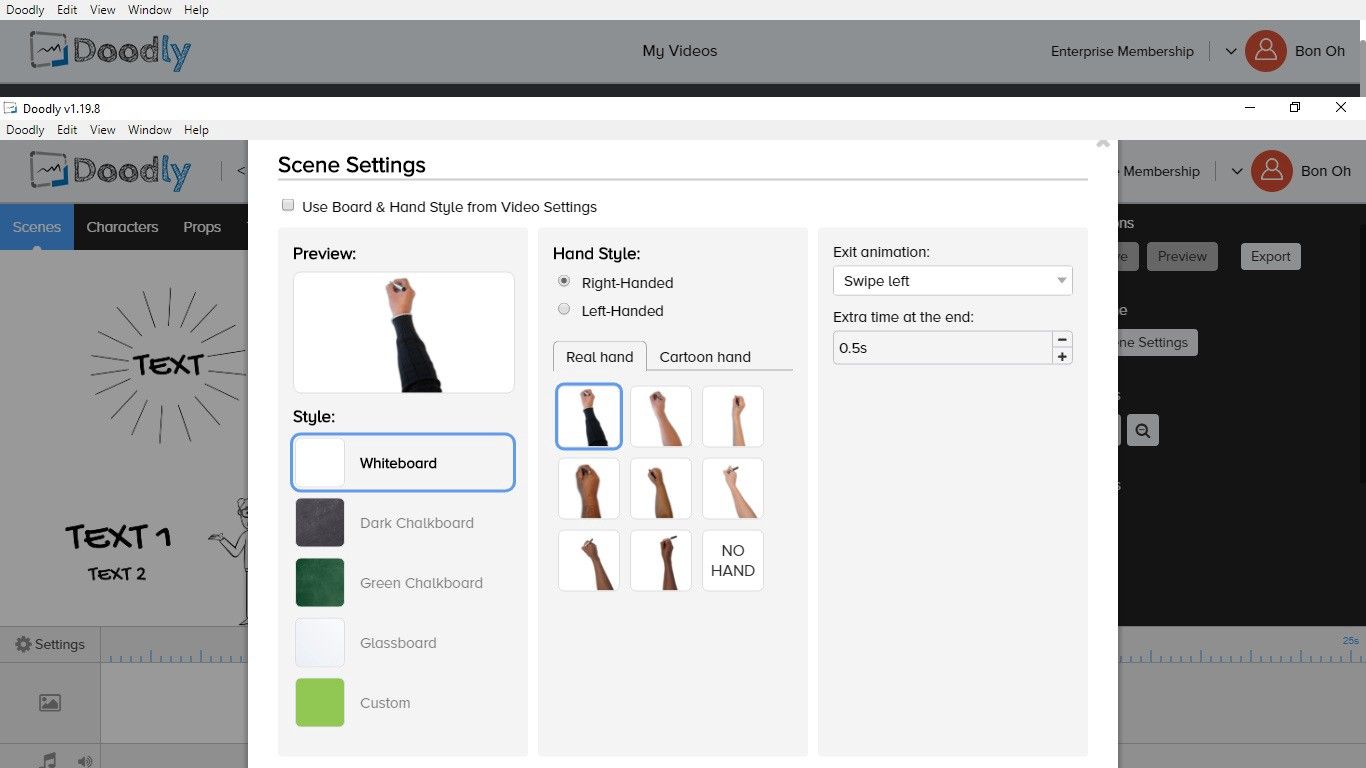
Task: Increase extra time with plus stepper
Action: [1062, 357]
